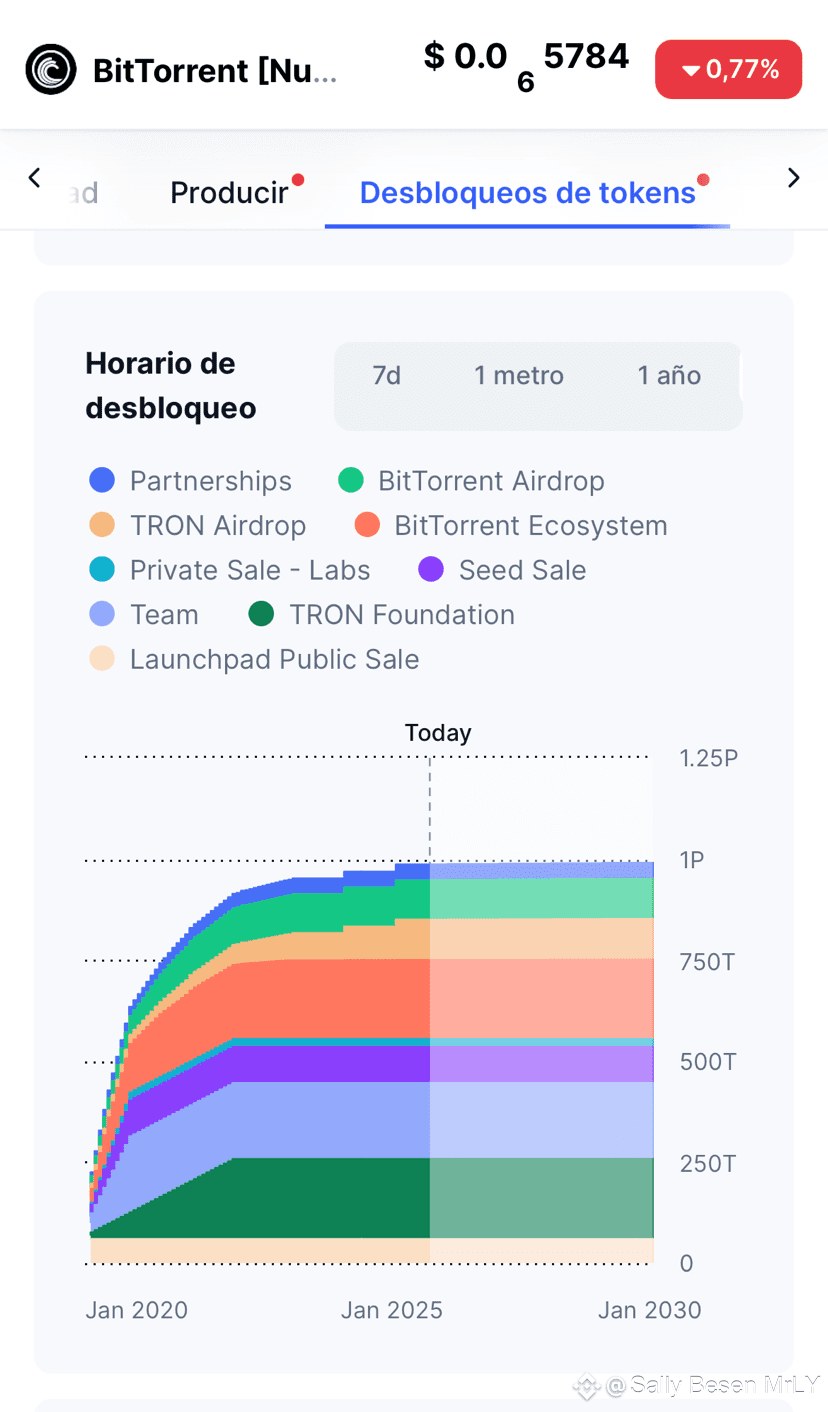The image size is (828, 1412).
Task: Click the Today marker label on chart
Action: click(438, 733)
